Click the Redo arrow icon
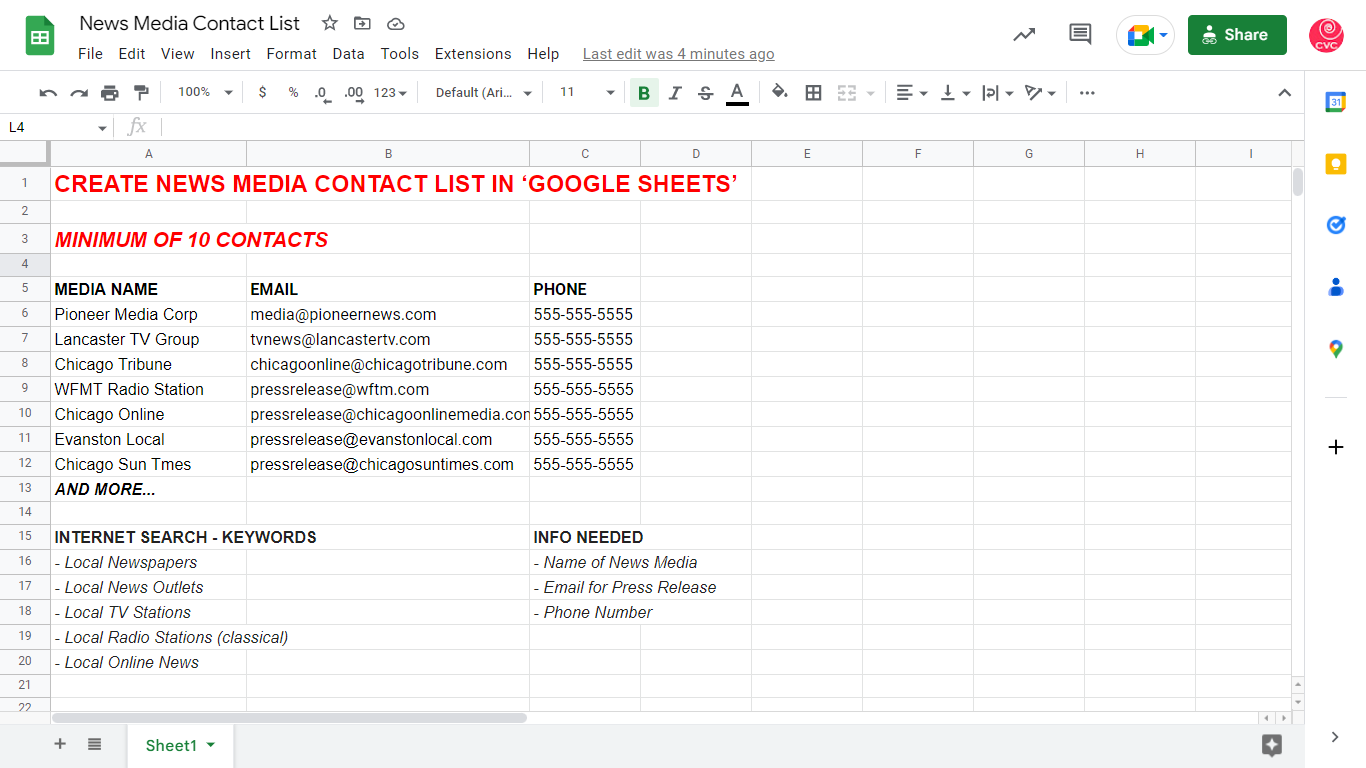This screenshot has height=768, width=1366. point(79,93)
